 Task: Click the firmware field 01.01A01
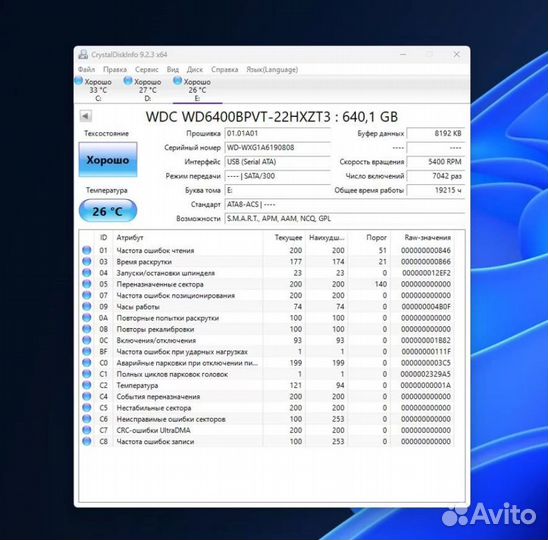click(x=277, y=133)
